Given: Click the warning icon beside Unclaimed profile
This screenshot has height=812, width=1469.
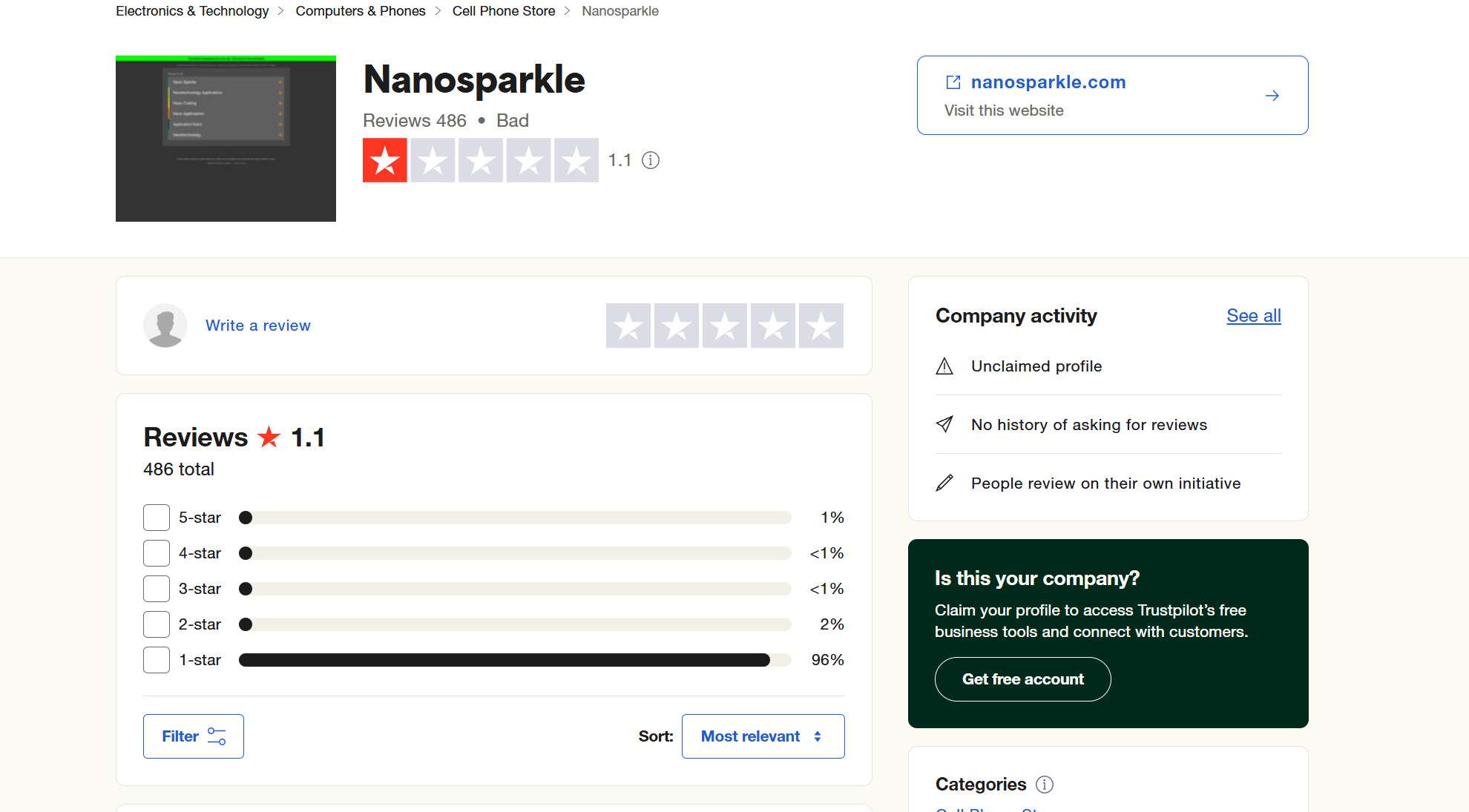Looking at the screenshot, I should pyautogui.click(x=944, y=366).
